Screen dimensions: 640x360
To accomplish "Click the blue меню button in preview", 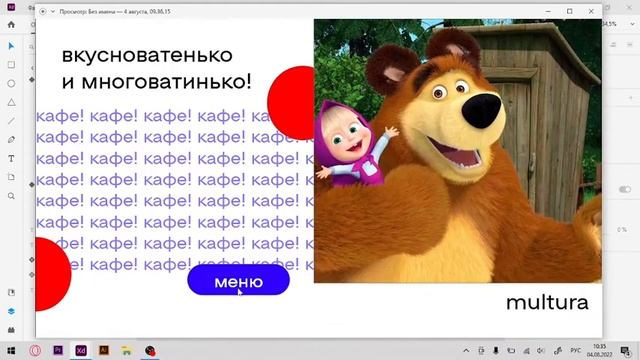I will (x=238, y=280).
